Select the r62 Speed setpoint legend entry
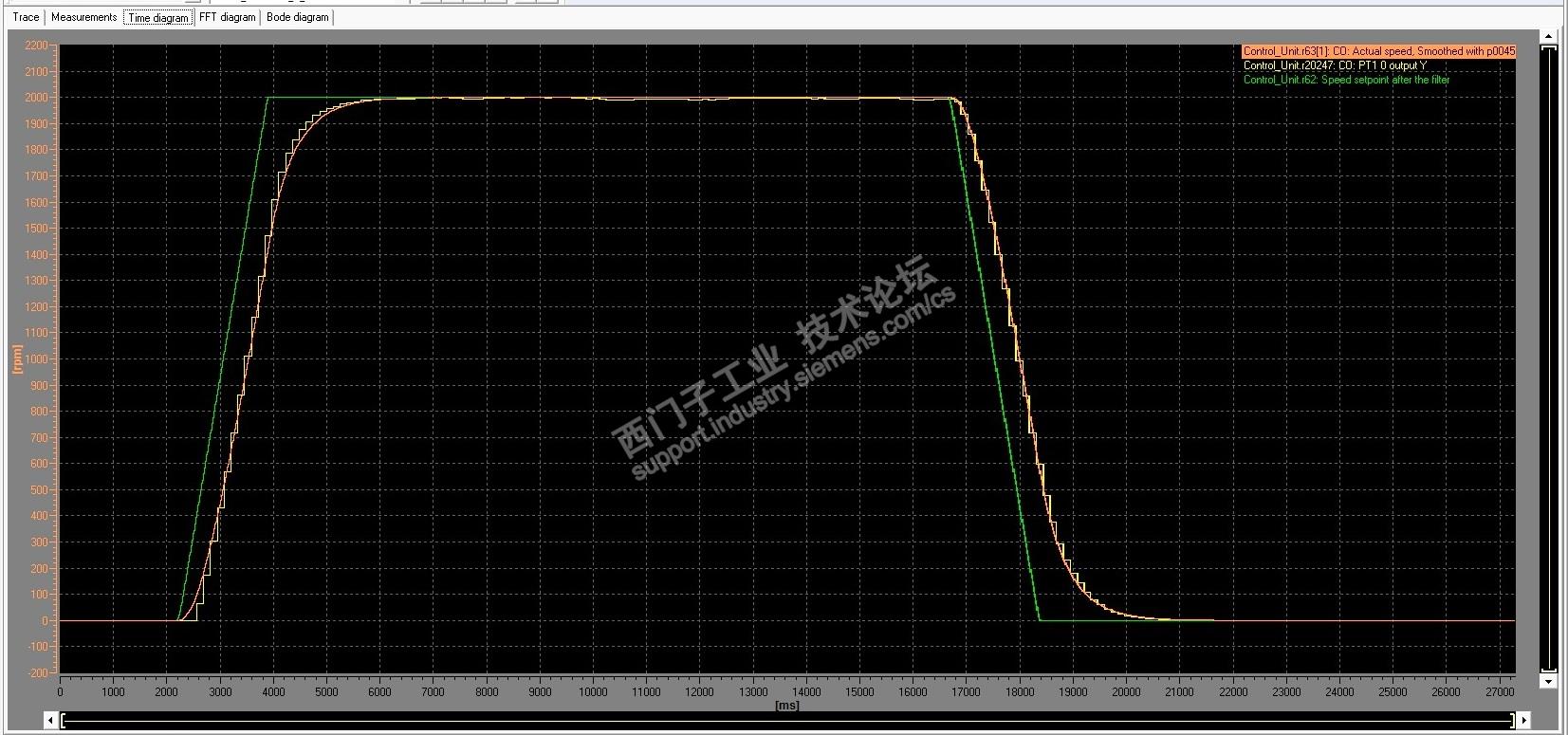This screenshot has height=735, width=1568. tap(1346, 80)
